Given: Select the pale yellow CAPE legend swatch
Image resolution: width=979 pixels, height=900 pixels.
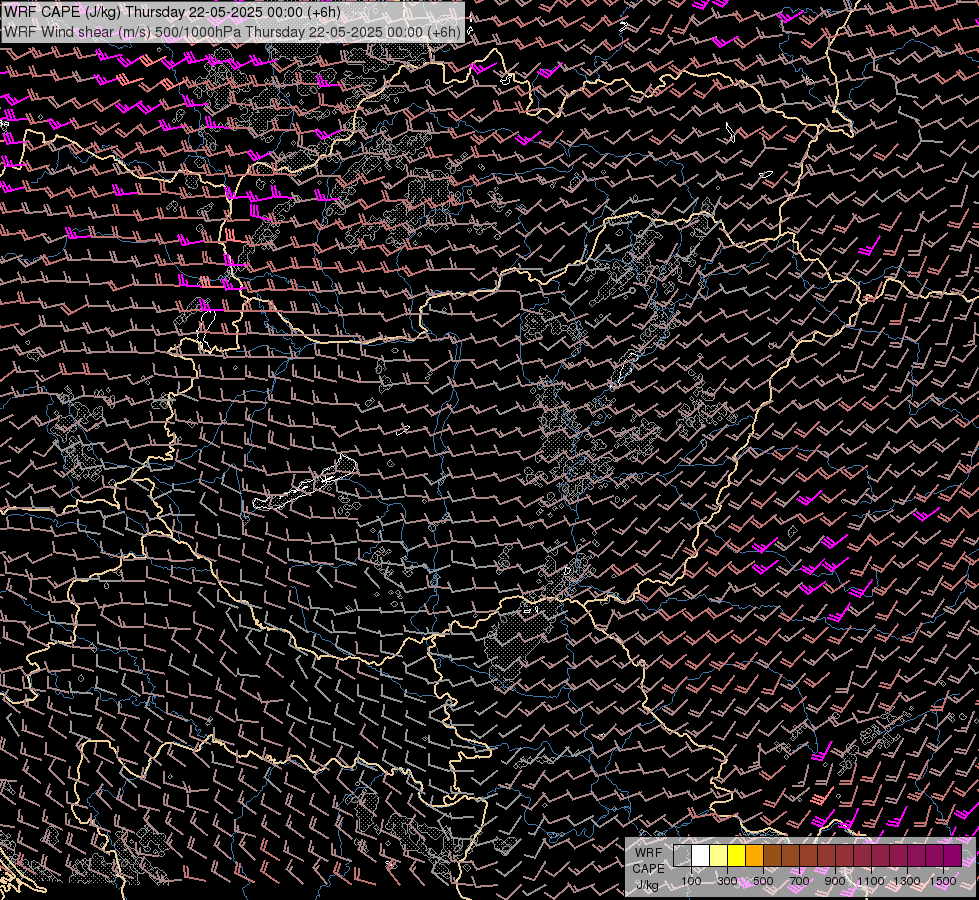Looking at the screenshot, I should [718, 856].
